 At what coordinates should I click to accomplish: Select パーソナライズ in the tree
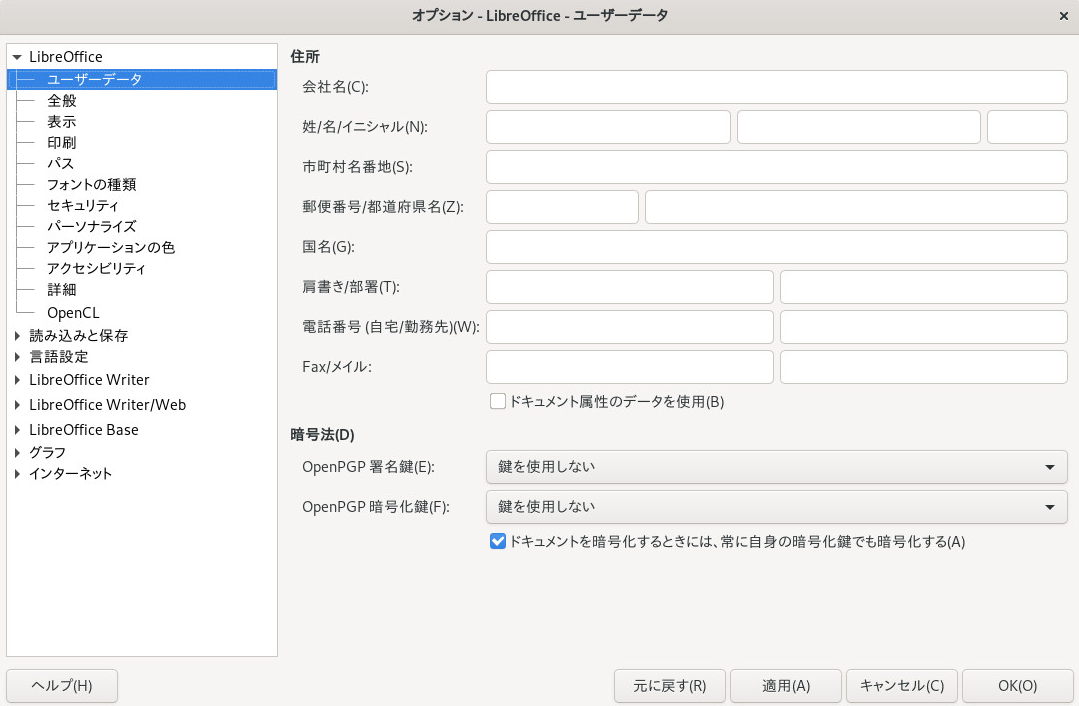click(x=92, y=226)
